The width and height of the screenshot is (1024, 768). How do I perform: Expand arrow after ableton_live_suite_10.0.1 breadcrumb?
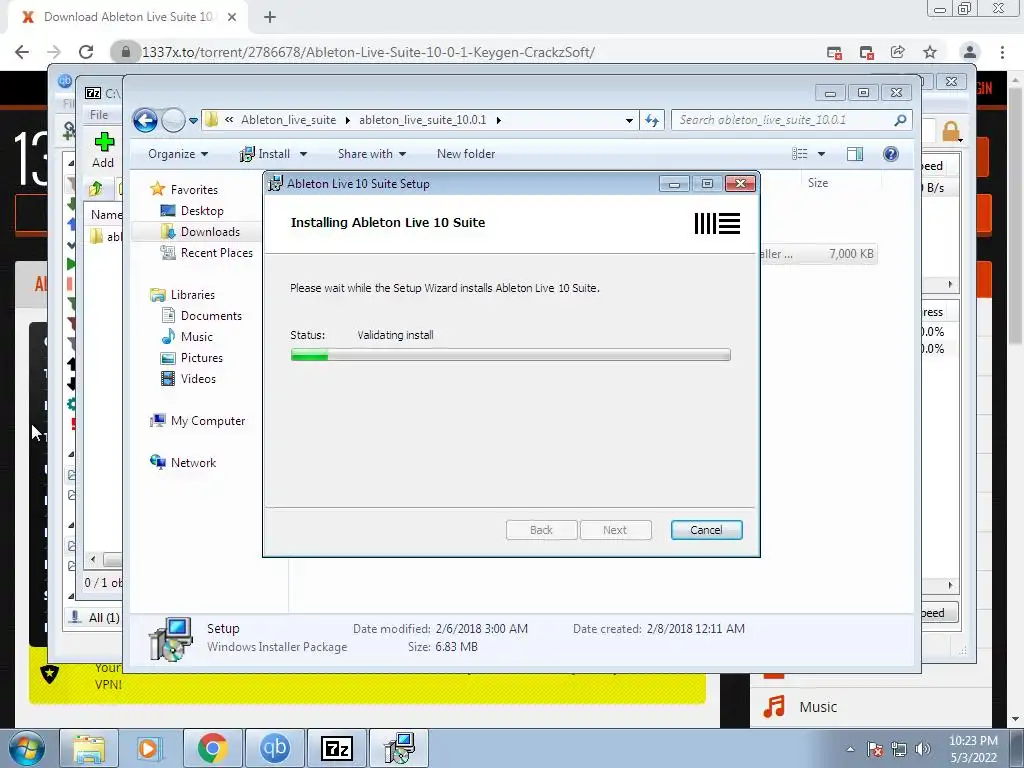click(499, 120)
